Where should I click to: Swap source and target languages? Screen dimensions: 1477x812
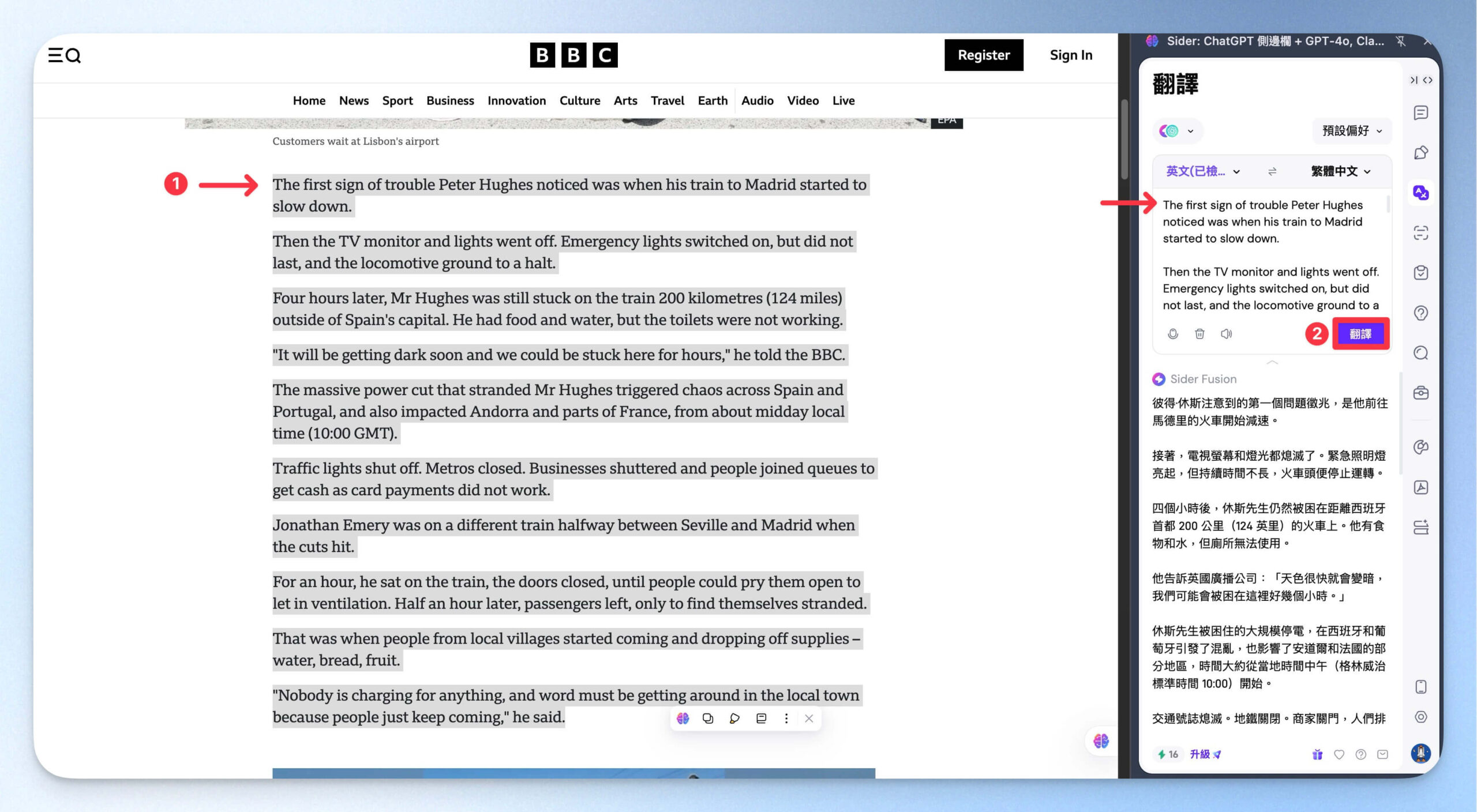pyautogui.click(x=1272, y=171)
